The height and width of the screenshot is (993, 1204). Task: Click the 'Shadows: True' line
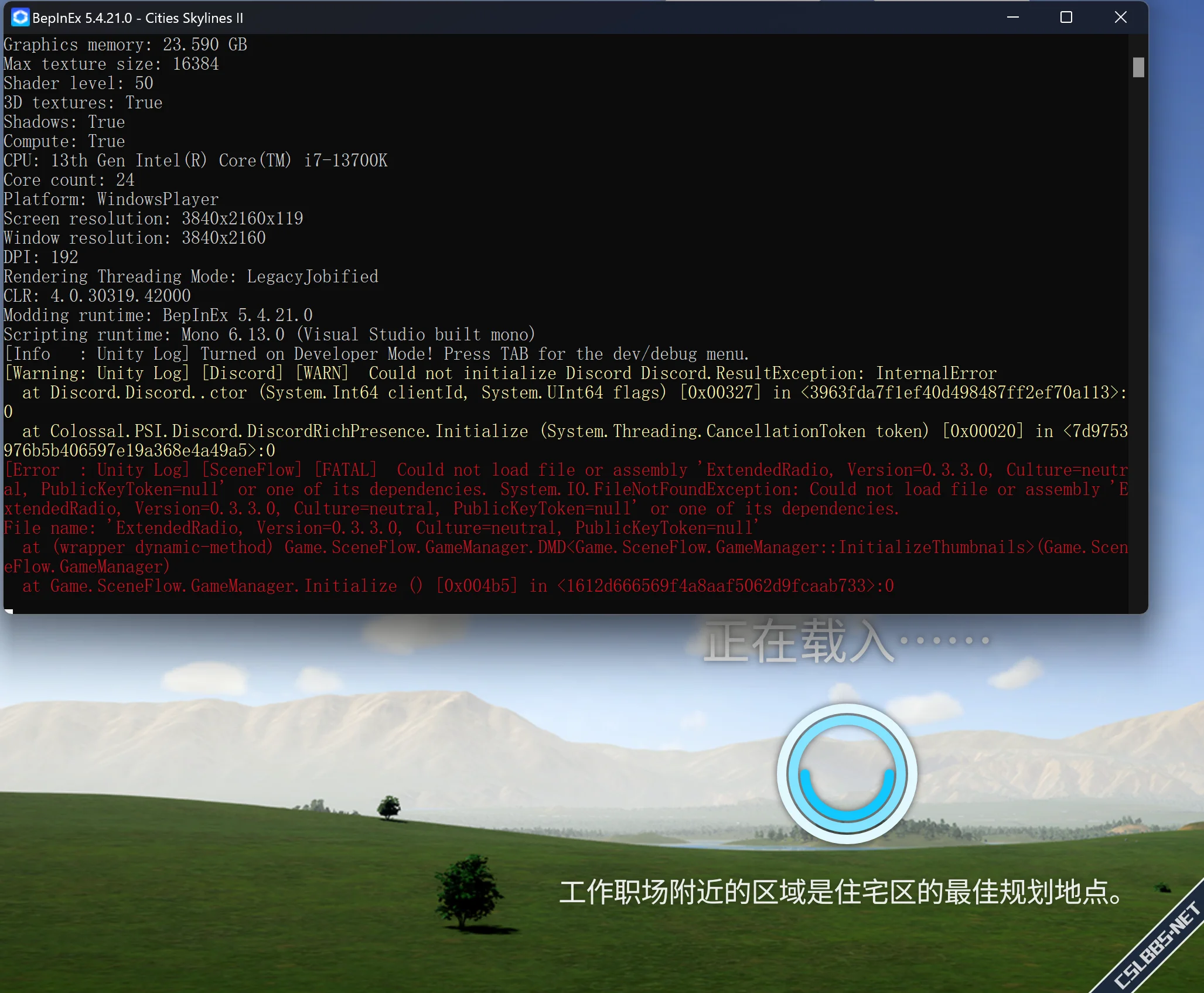pos(64,122)
